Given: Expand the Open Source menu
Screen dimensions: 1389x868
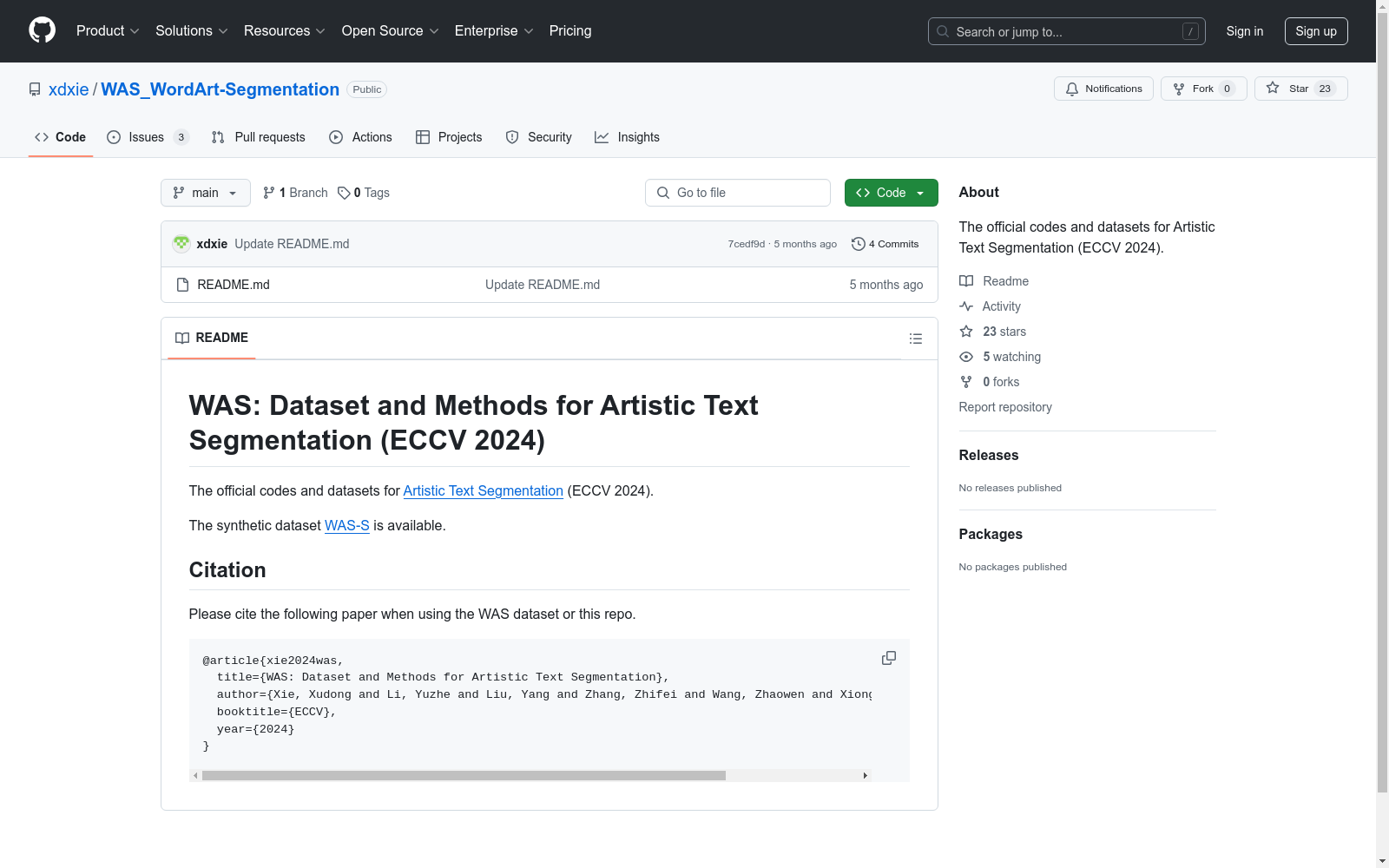Looking at the screenshot, I should pyautogui.click(x=391, y=30).
